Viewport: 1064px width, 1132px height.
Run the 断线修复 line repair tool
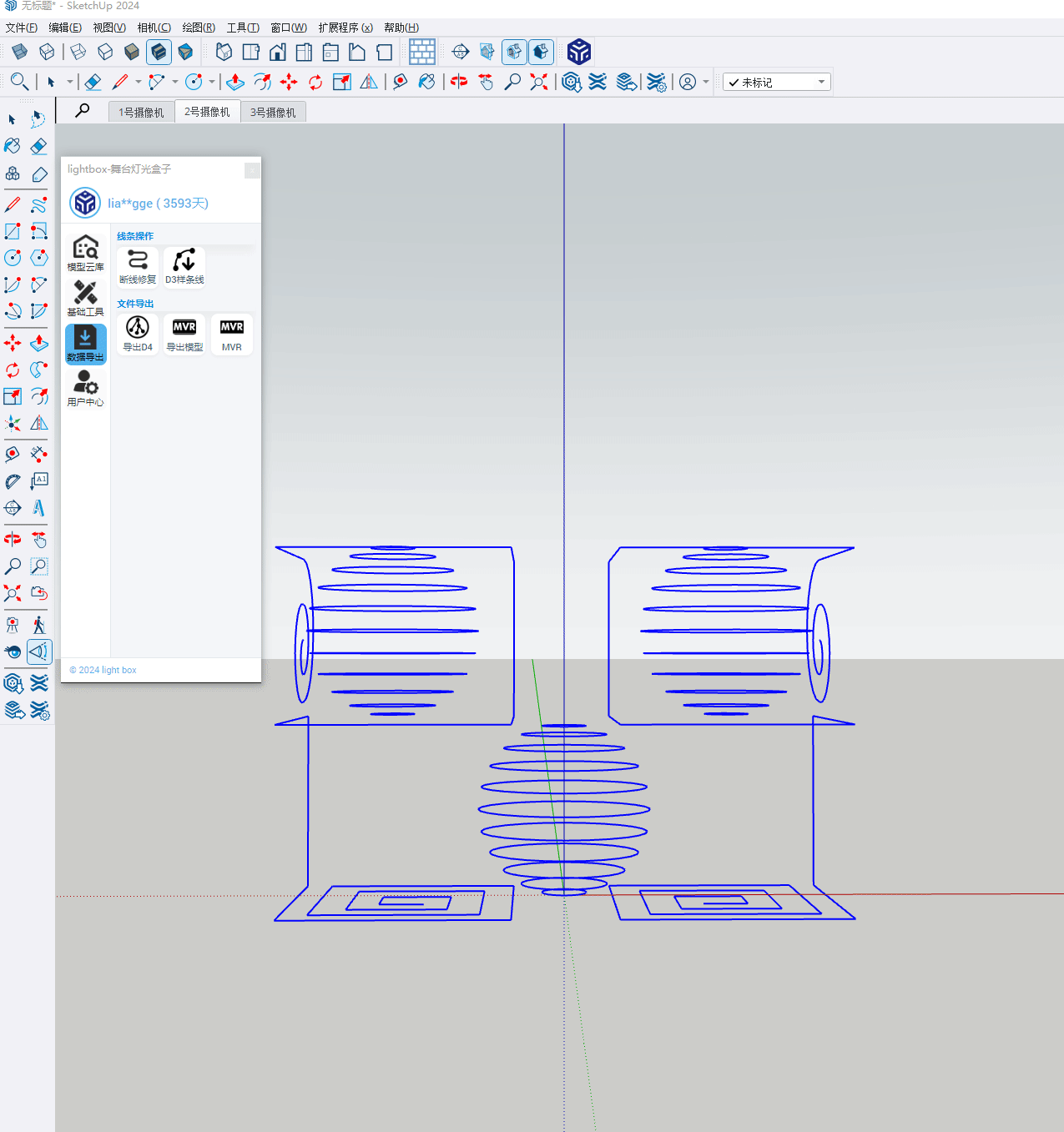[x=138, y=266]
